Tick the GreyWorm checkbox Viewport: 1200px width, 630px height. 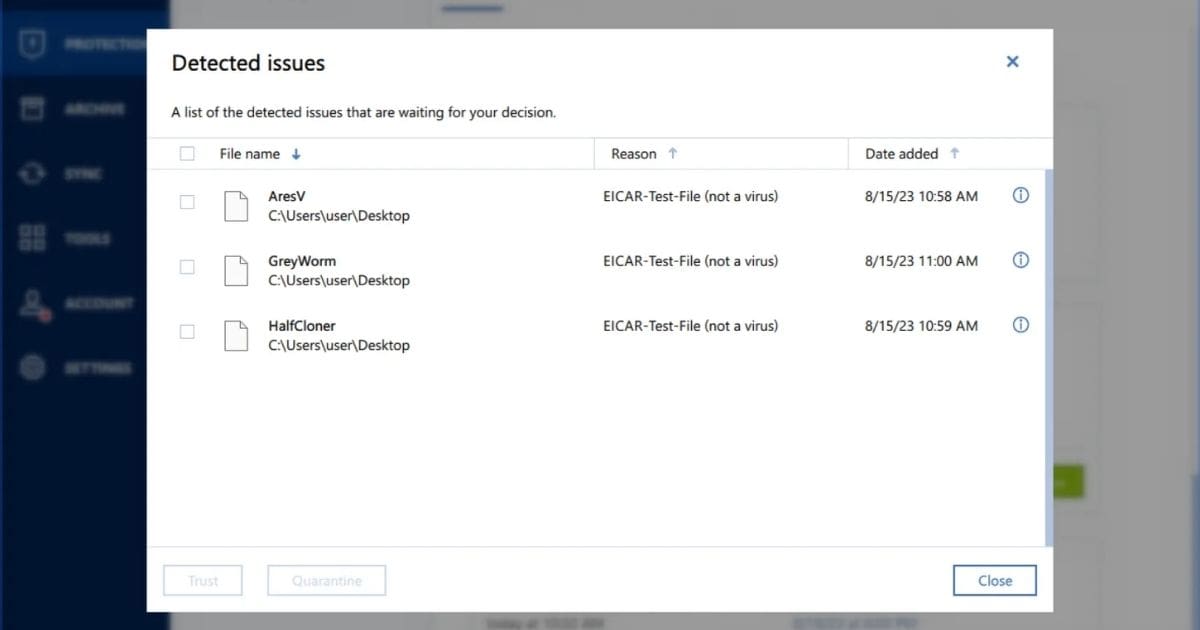(x=187, y=267)
